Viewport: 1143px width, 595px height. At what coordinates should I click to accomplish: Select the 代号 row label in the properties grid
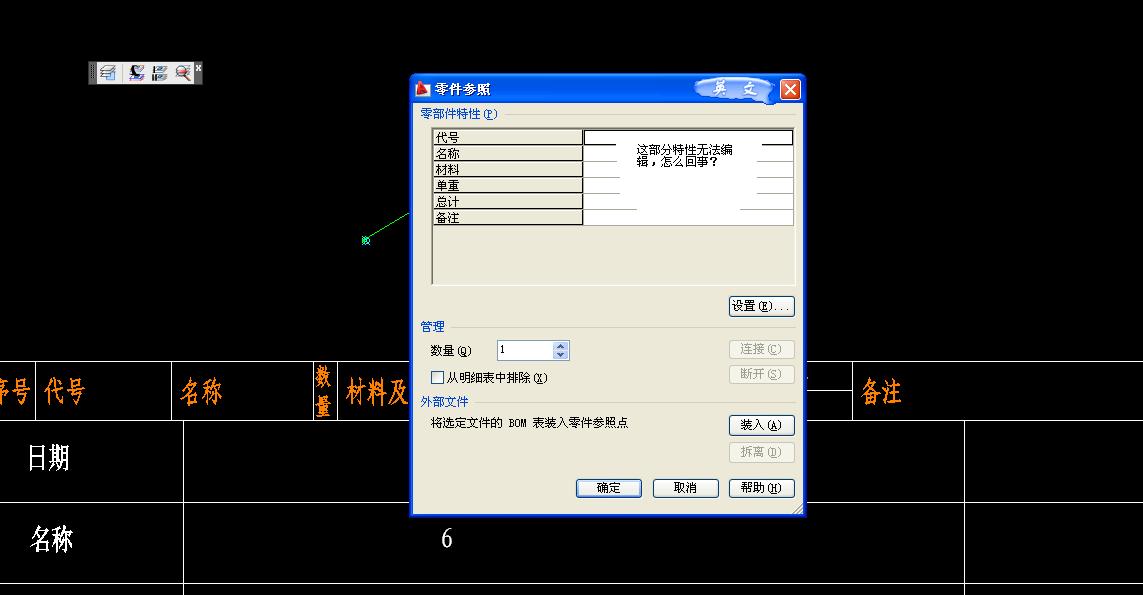coord(508,137)
